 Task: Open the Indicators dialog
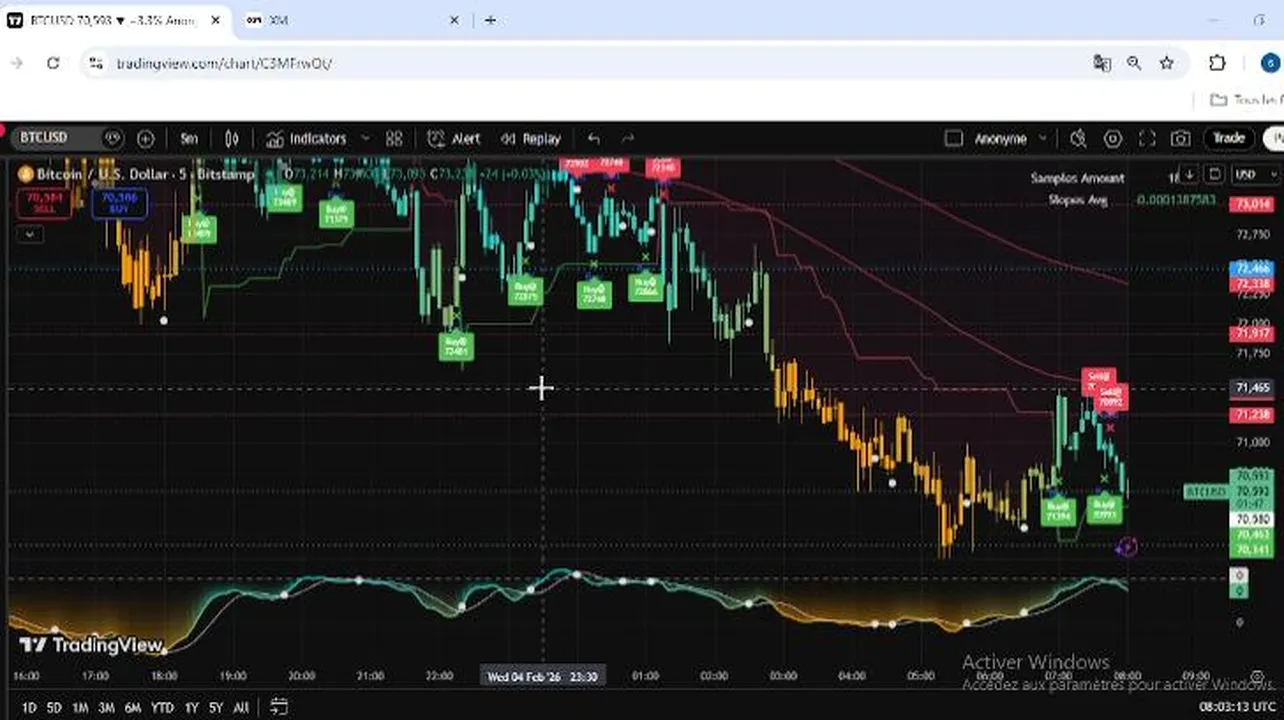[x=306, y=139]
